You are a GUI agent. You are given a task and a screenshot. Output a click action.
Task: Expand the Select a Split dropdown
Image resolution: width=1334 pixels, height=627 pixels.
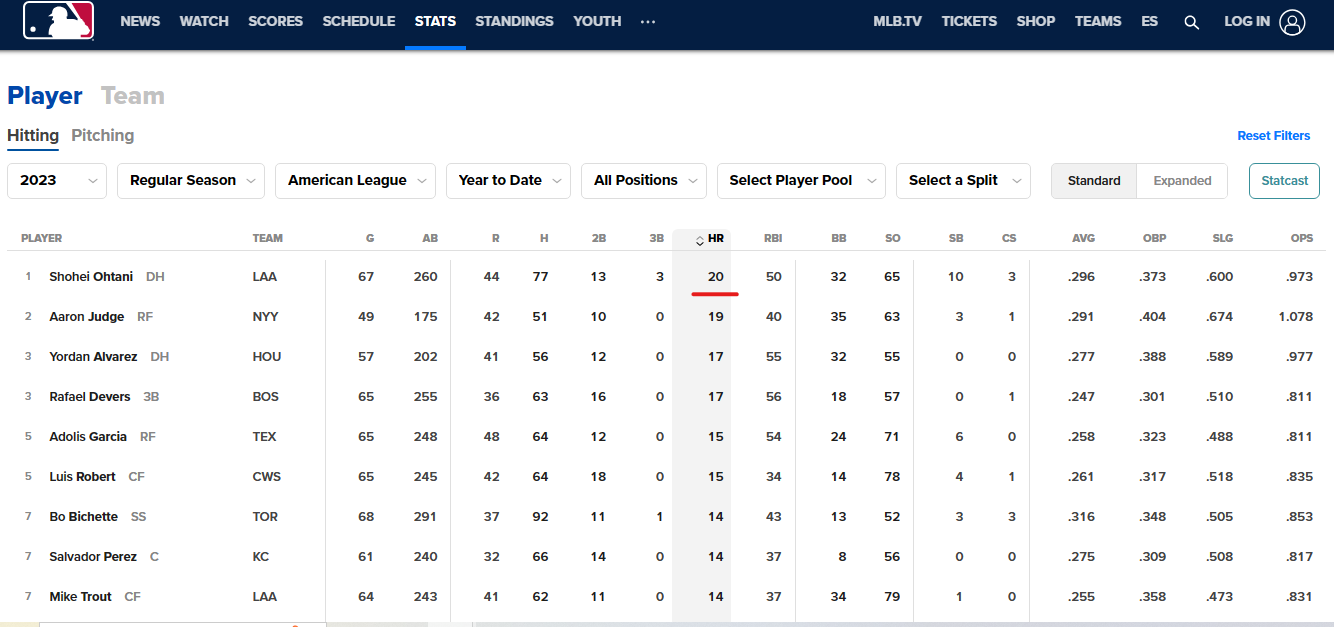coord(963,181)
